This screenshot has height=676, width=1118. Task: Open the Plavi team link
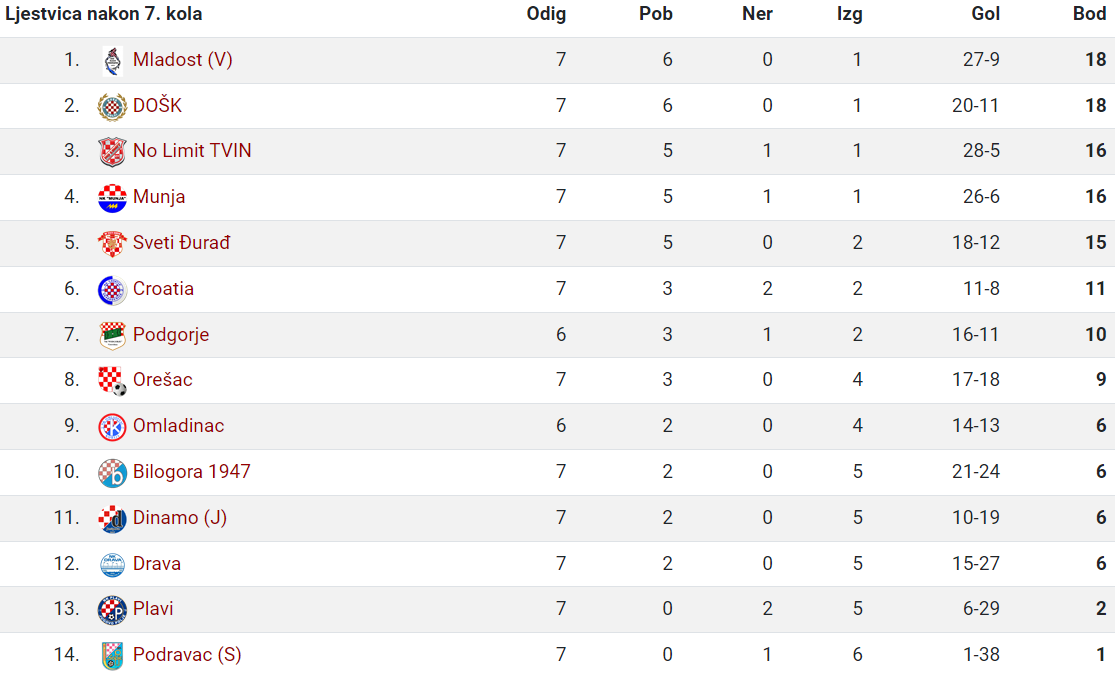153,609
